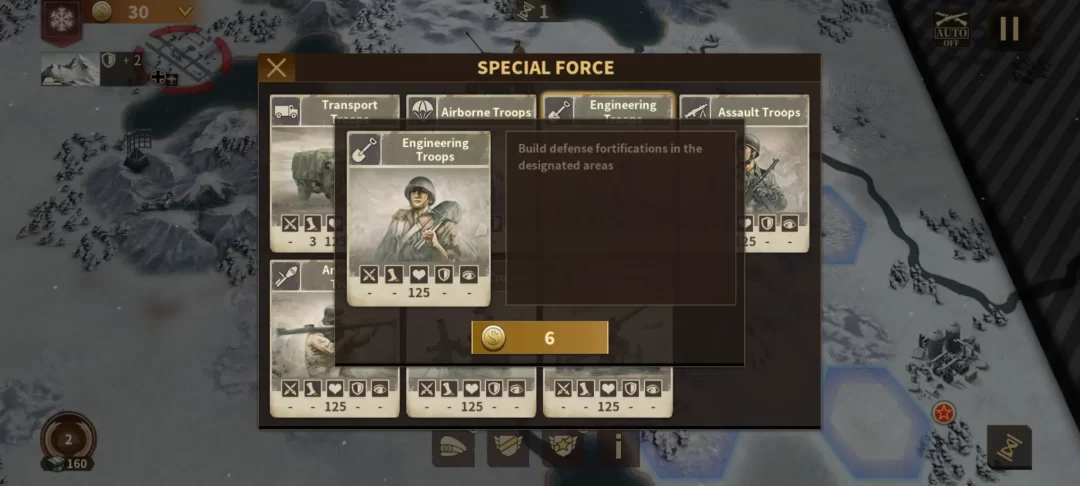The image size is (1080, 486).
Task: Click the snowflake weather badge
Action: click(62, 19)
